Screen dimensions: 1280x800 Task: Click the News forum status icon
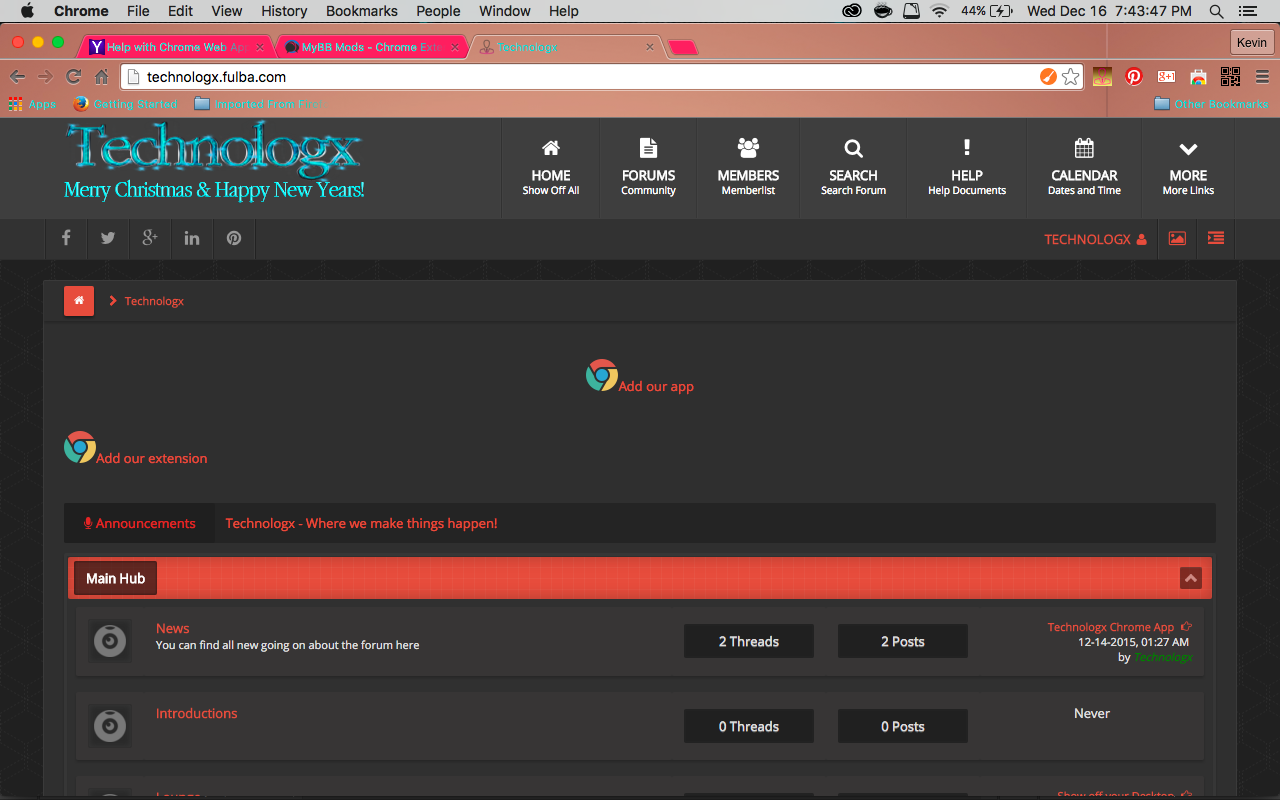click(110, 641)
